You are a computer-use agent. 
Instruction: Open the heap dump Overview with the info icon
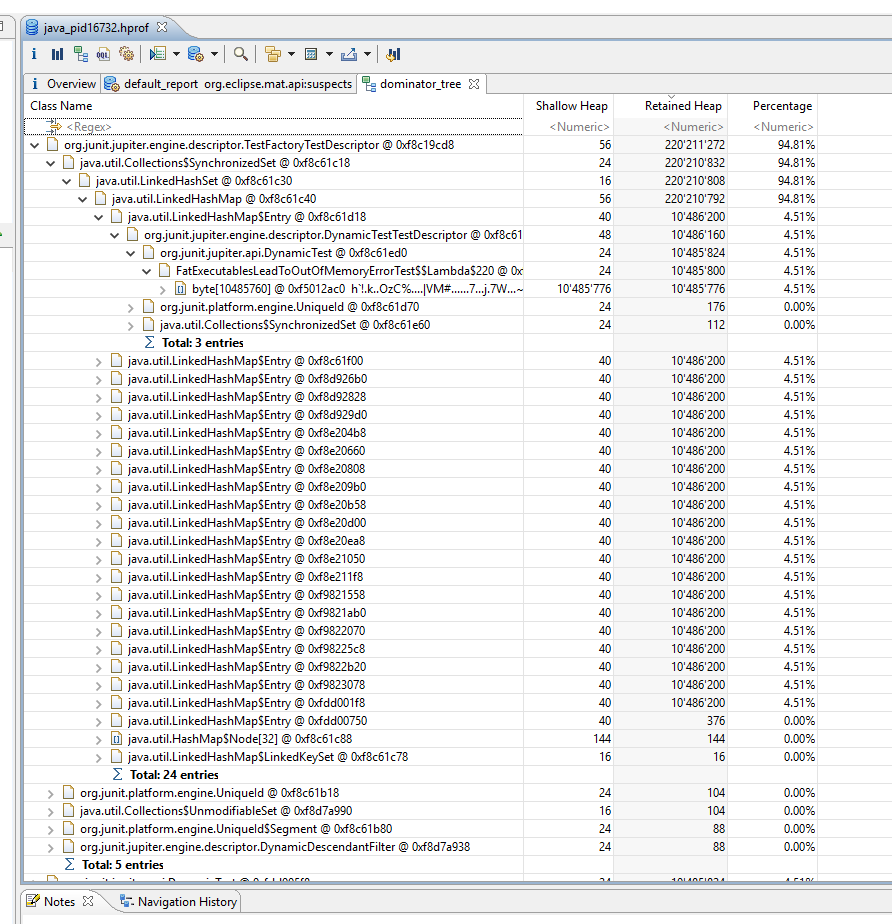33,54
